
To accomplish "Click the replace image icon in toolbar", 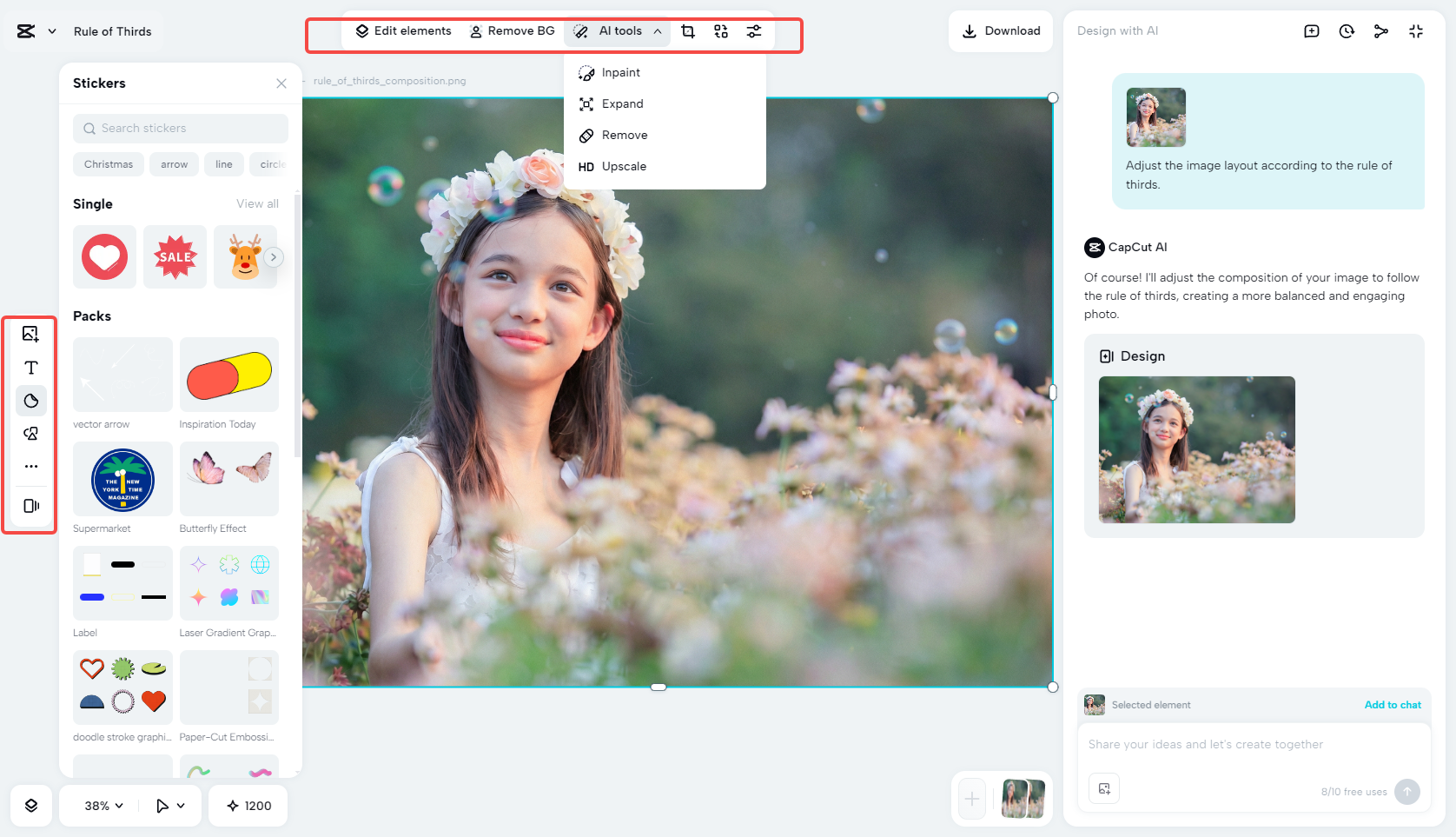I will click(x=721, y=31).
